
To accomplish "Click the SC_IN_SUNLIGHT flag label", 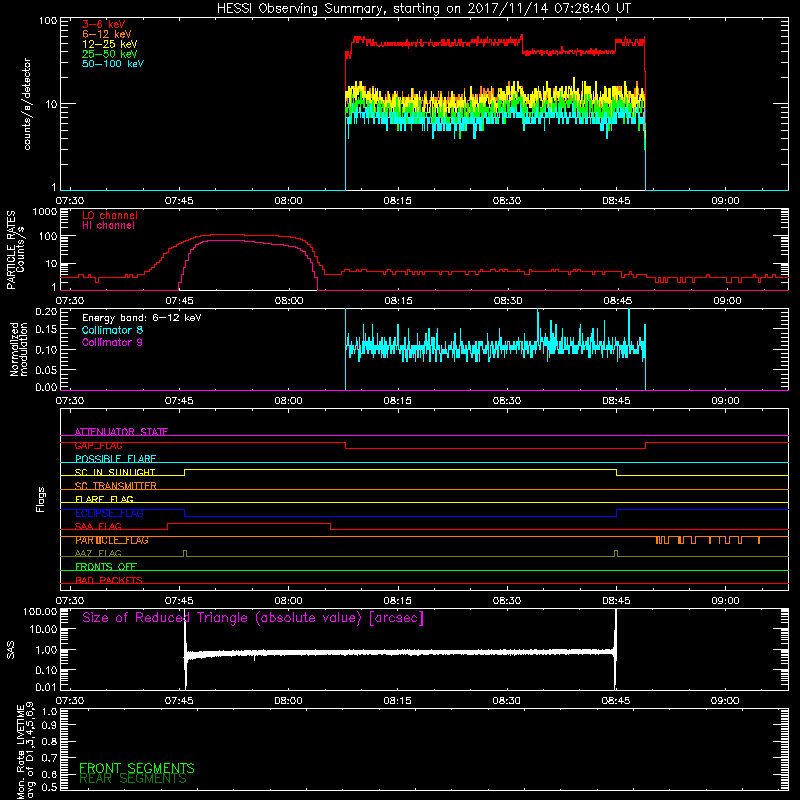I will coord(115,472).
